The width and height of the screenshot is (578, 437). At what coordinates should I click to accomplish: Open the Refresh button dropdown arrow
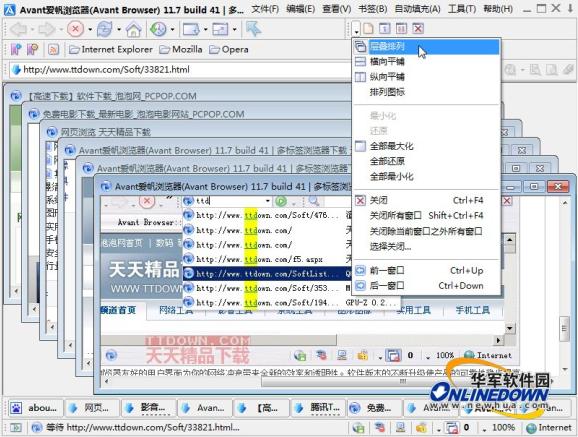119,29
